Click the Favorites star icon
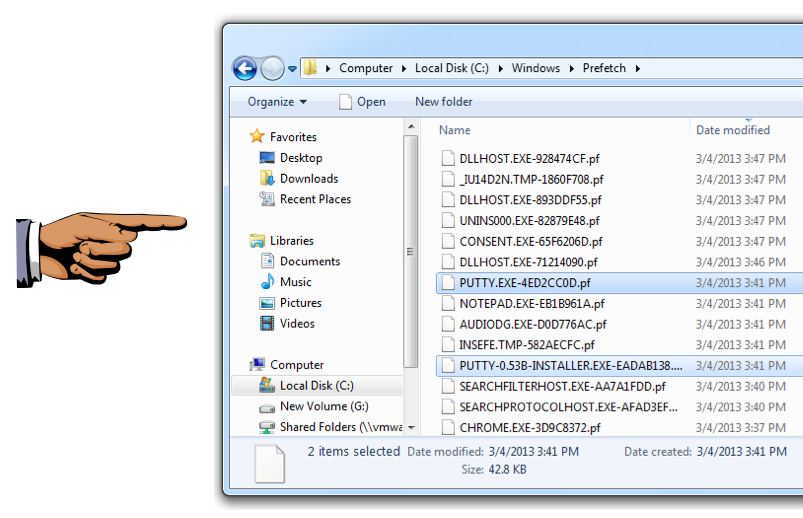 coord(257,136)
